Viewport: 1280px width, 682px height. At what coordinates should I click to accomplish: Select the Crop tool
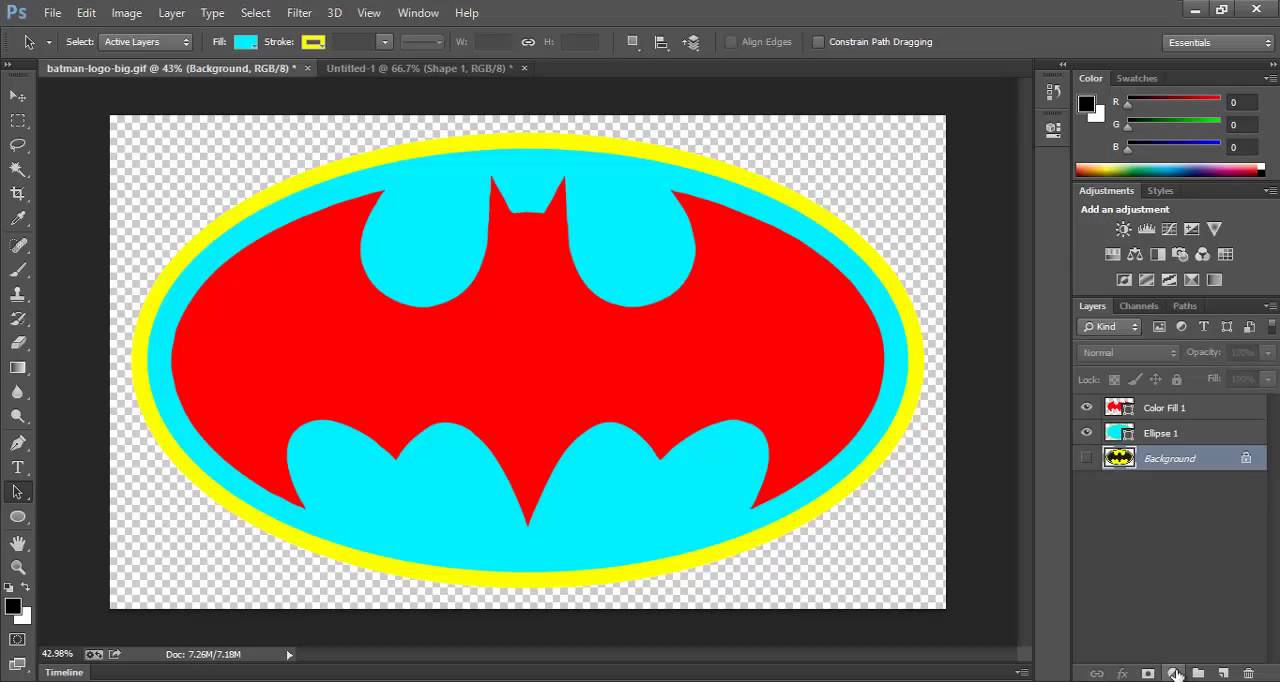(18, 194)
